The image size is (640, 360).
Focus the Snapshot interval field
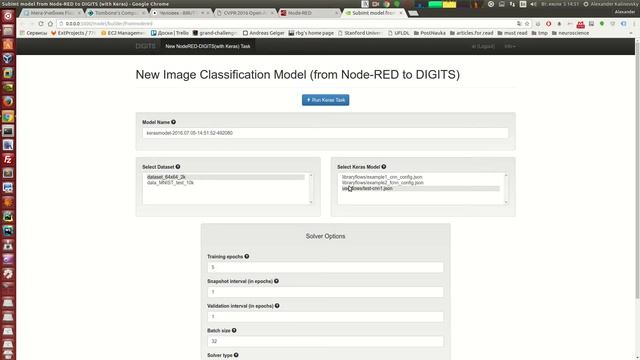coord(325,292)
